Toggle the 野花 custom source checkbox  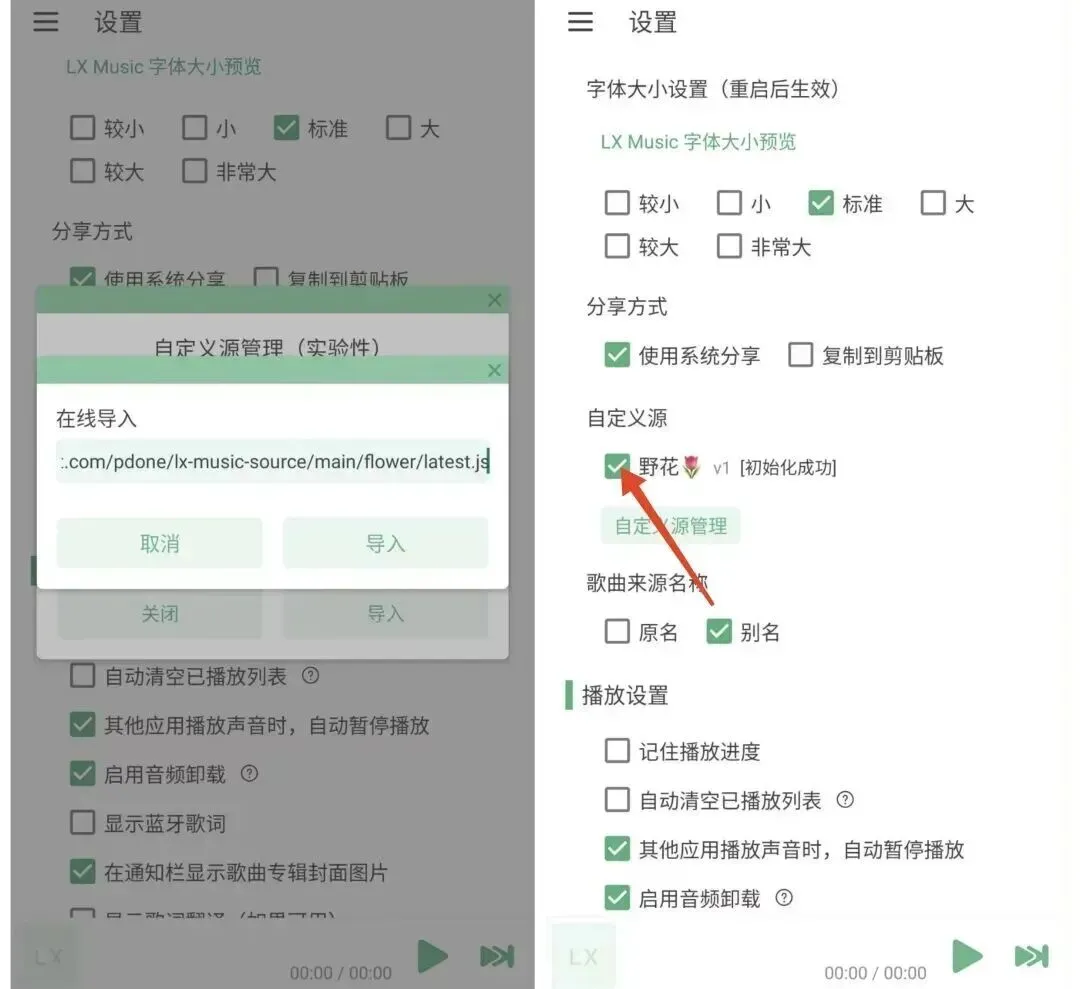click(616, 466)
